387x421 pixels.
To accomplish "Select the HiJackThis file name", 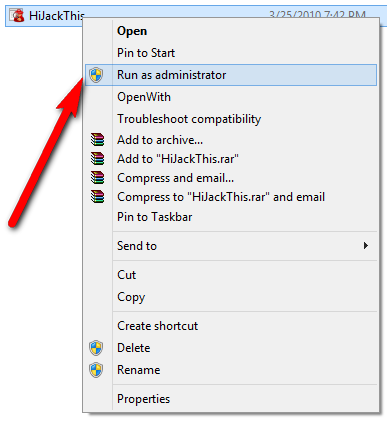I will pyautogui.click(x=57, y=15).
